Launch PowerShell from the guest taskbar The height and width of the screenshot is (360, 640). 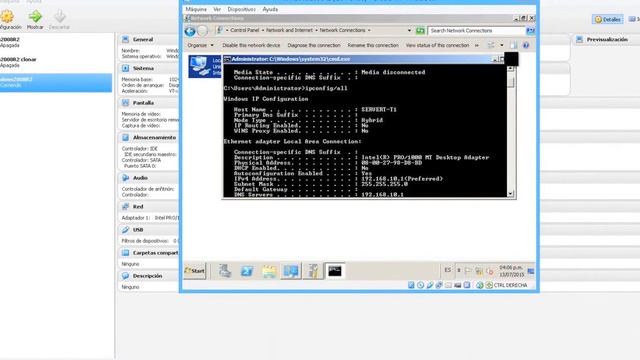[x=247, y=271]
